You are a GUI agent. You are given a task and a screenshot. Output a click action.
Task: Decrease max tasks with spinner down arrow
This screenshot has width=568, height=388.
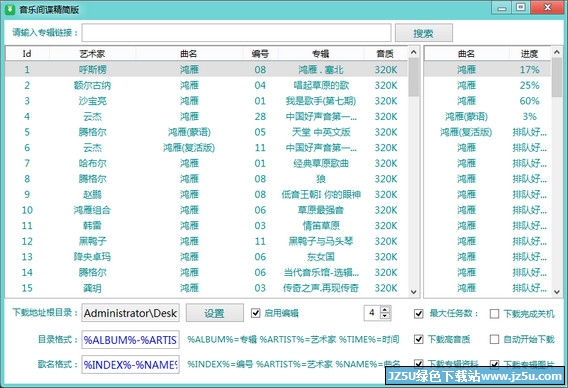385,316
